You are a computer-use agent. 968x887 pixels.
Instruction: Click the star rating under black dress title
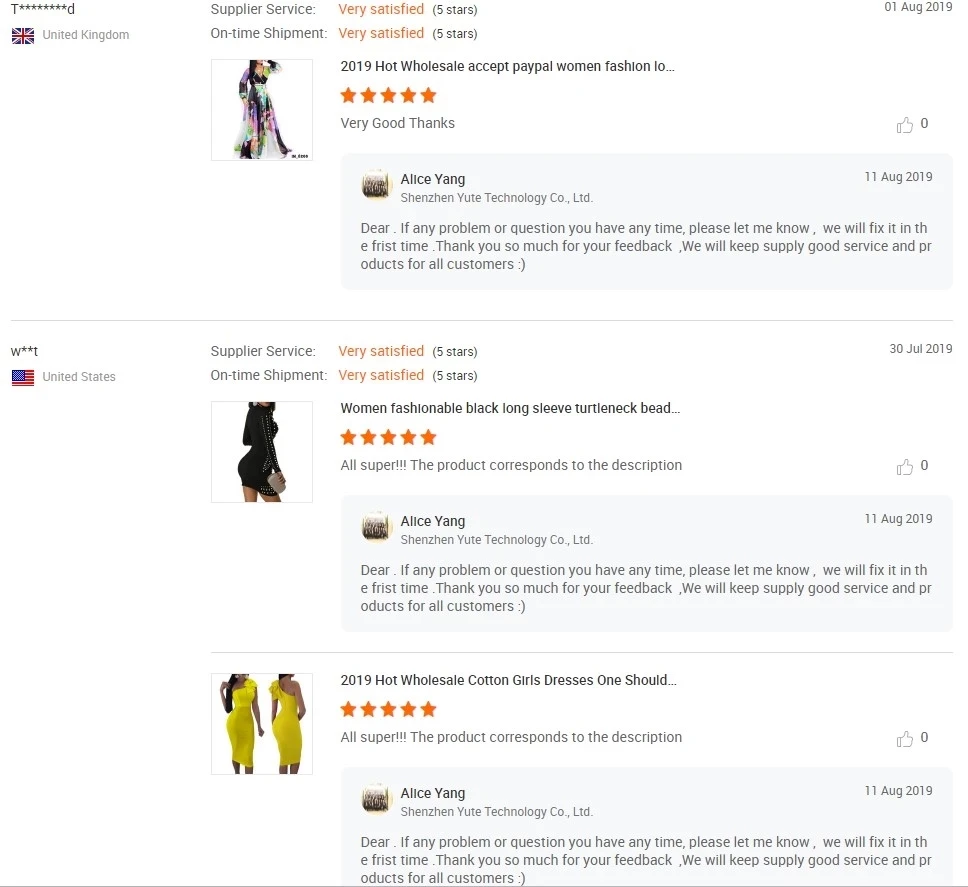388,438
